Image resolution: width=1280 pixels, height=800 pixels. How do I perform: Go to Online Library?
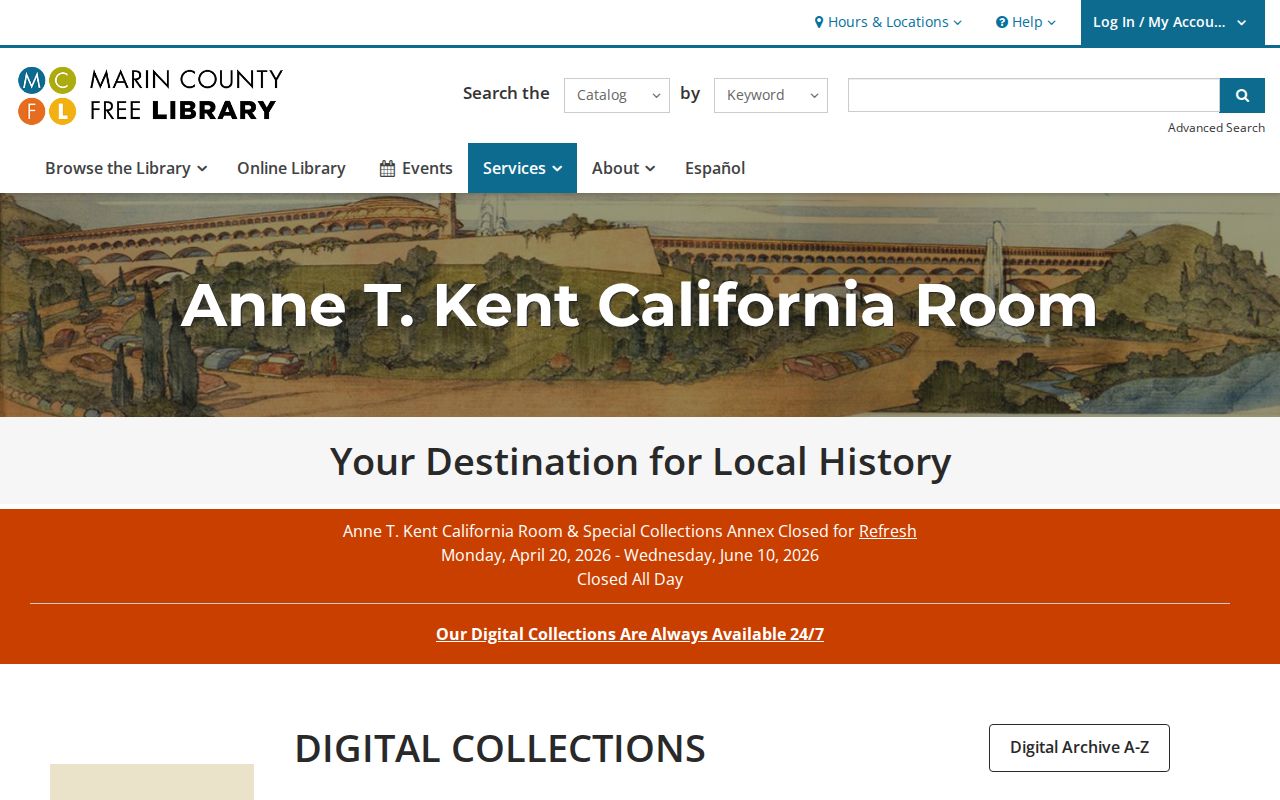pos(291,168)
